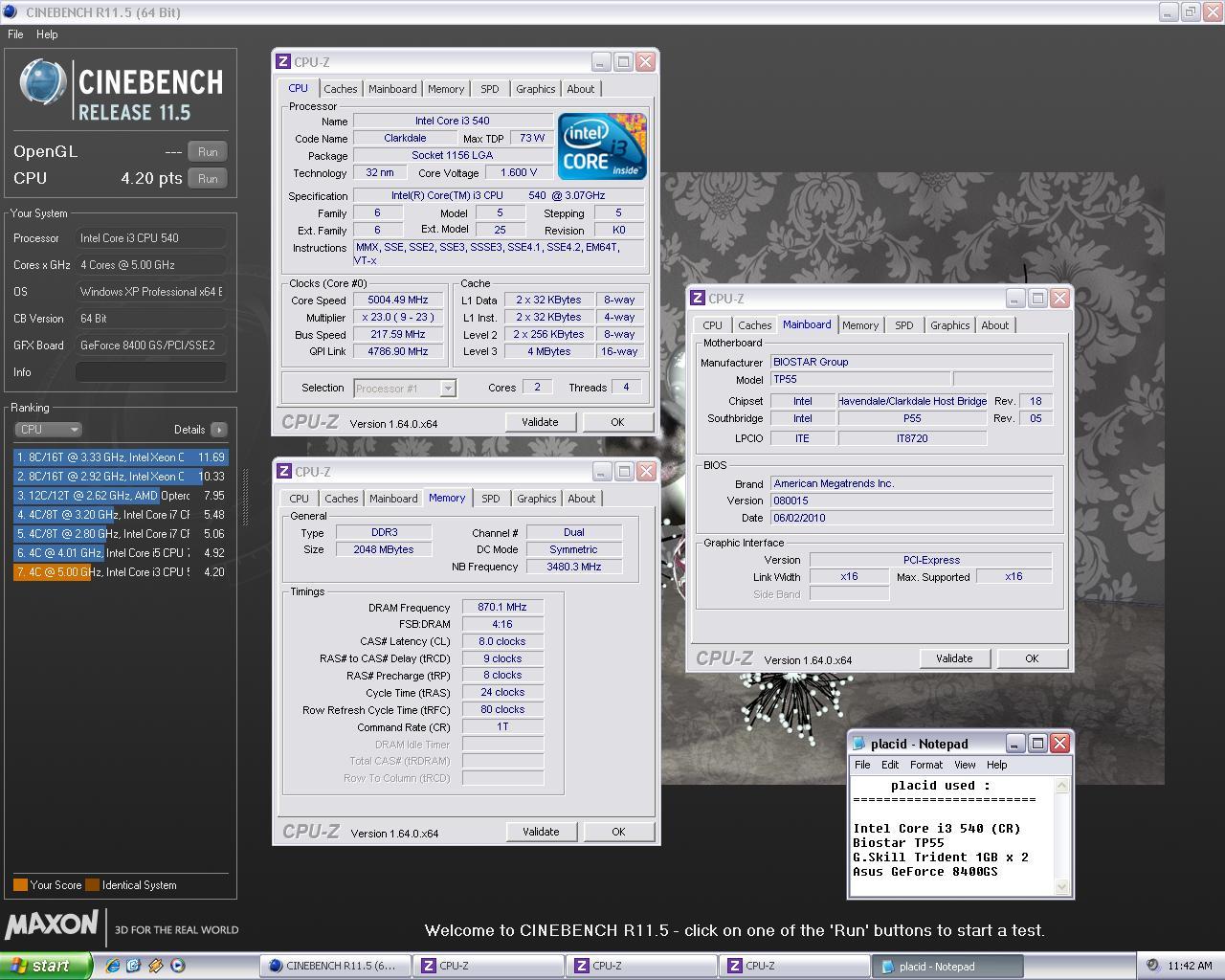Maximize the placid - Notepad window
This screenshot has height=980, width=1225.
click(1037, 744)
